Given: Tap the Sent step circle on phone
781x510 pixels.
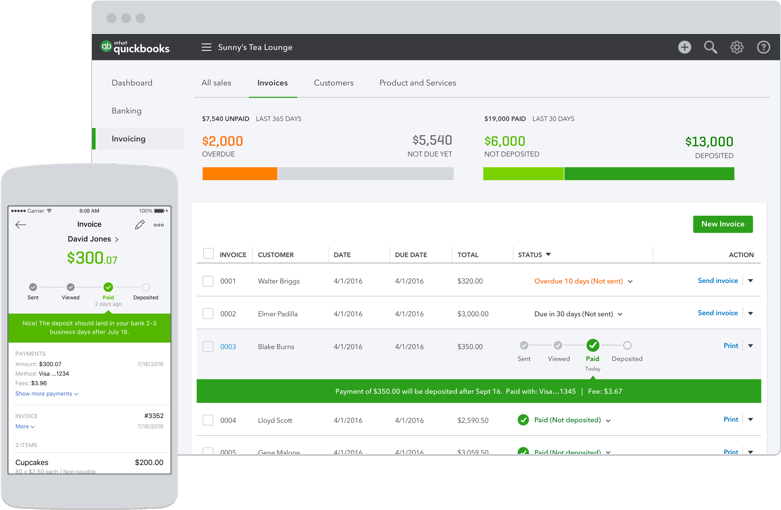Looking at the screenshot, I should [x=33, y=287].
